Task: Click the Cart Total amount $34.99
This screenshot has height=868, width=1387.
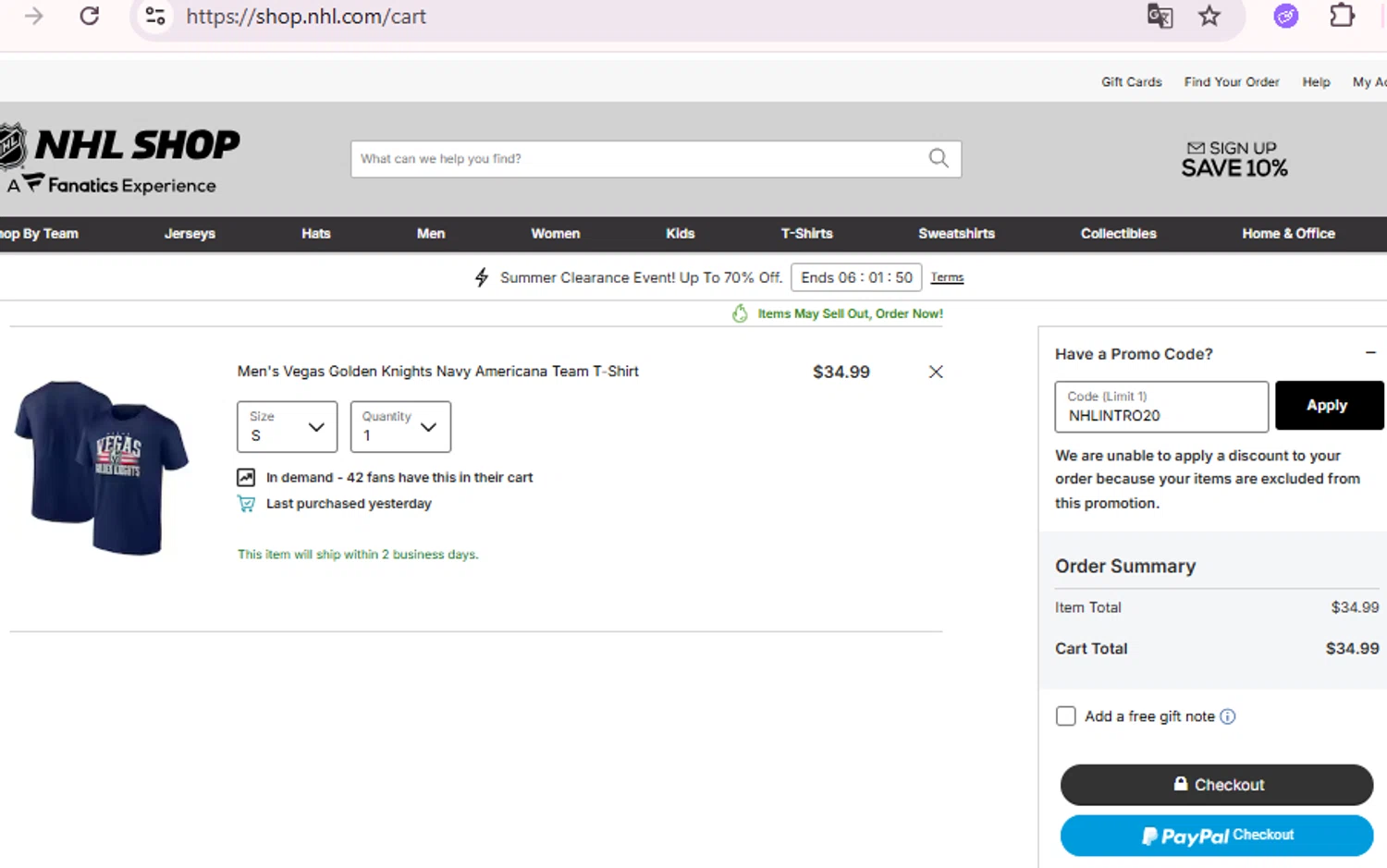Action: click(1352, 649)
